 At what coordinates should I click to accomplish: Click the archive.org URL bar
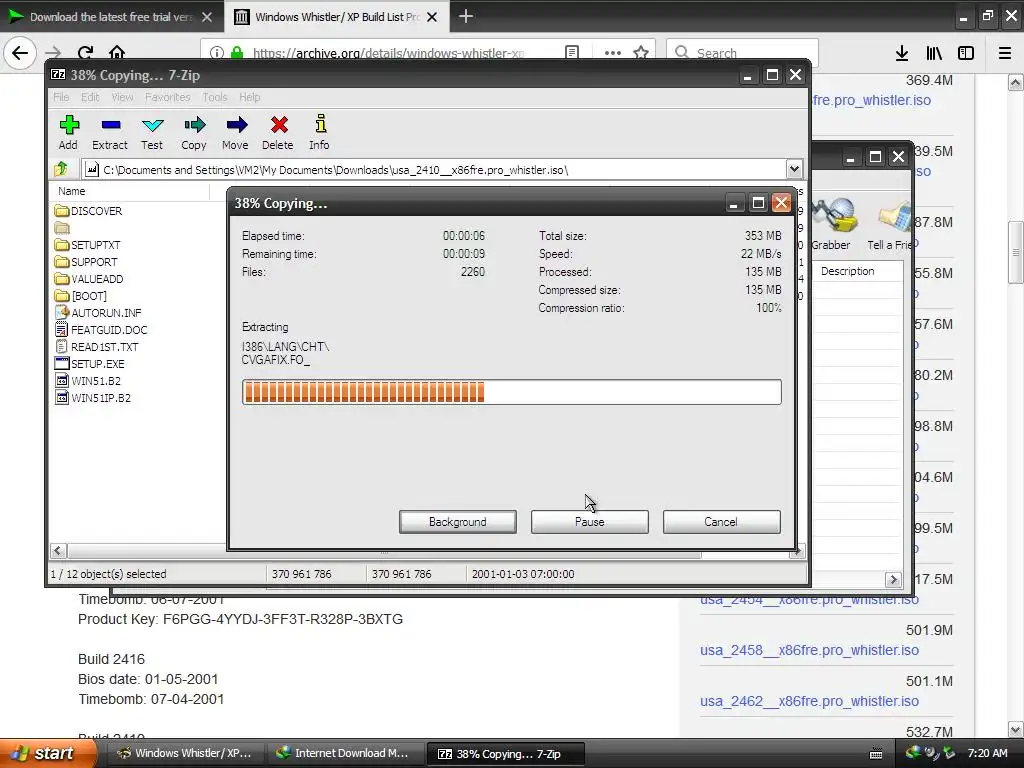coord(389,53)
